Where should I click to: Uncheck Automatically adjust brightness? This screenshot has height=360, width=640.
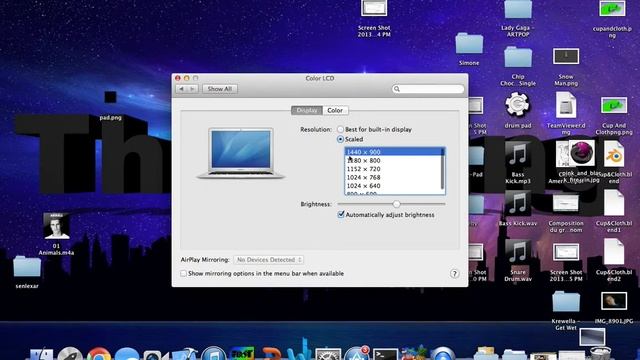(341, 214)
